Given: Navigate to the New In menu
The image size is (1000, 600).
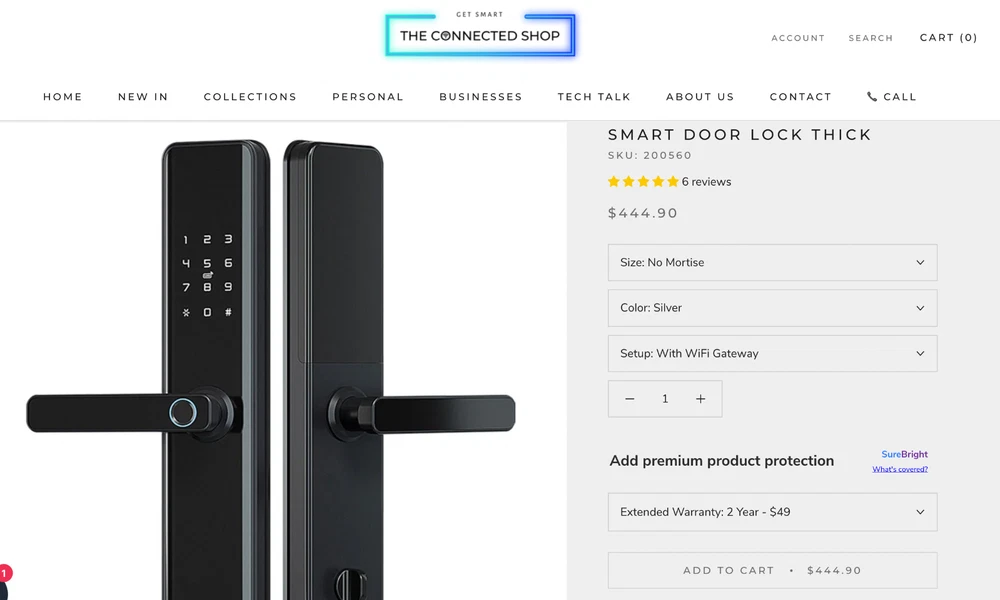Looking at the screenshot, I should [x=143, y=97].
